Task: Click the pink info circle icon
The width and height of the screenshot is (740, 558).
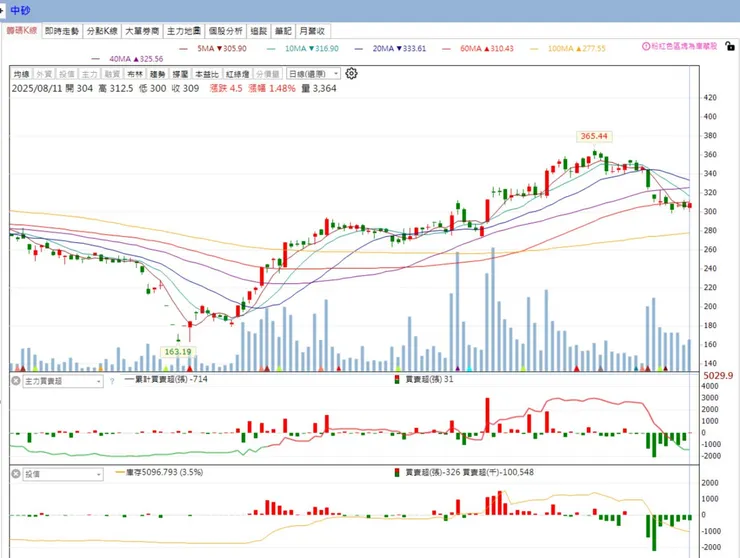Action: click(x=646, y=46)
